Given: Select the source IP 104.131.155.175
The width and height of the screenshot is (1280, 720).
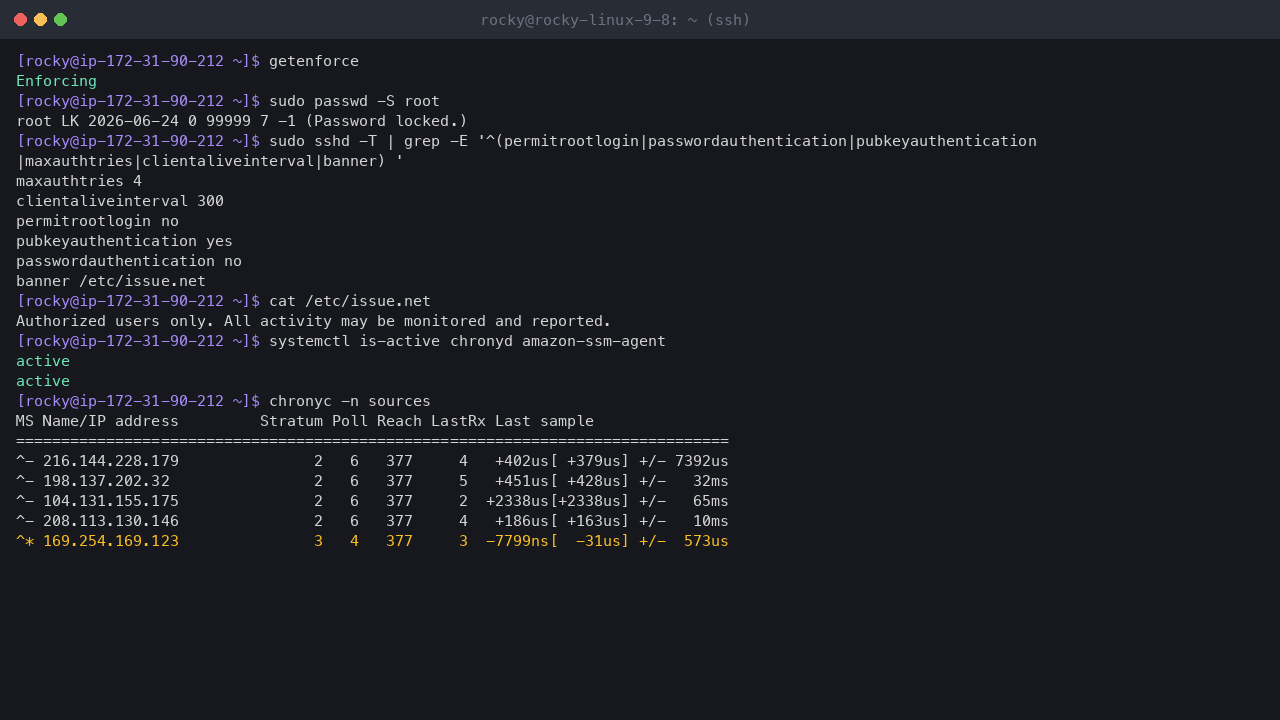Looking at the screenshot, I should [x=111, y=501].
